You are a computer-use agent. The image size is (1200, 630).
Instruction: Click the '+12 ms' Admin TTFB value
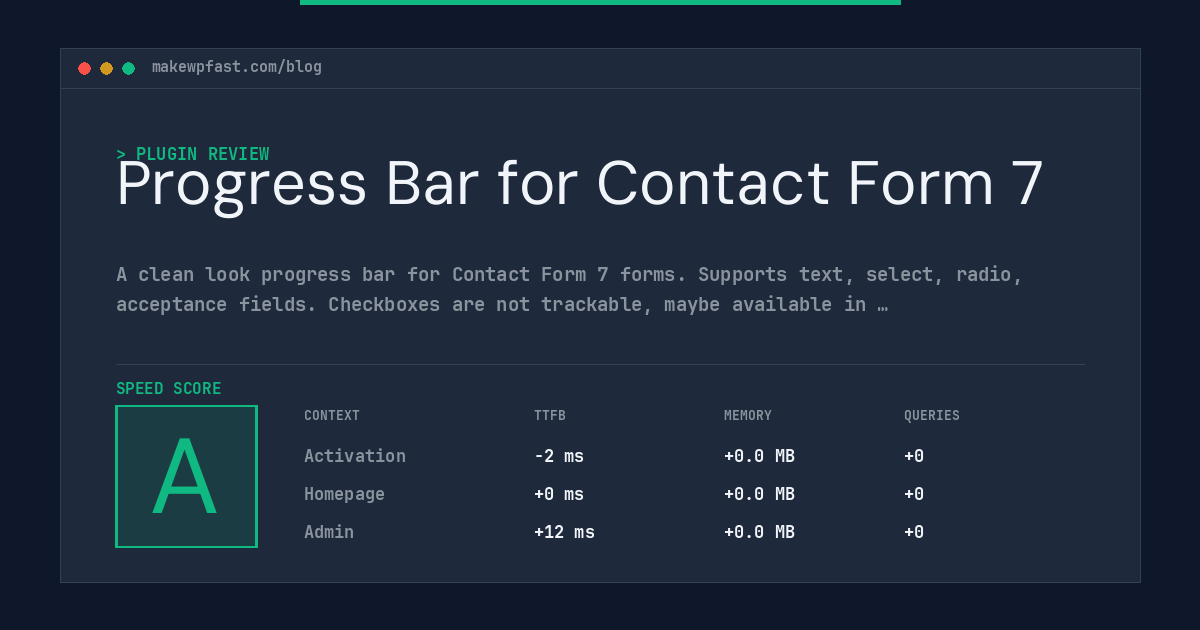point(564,532)
